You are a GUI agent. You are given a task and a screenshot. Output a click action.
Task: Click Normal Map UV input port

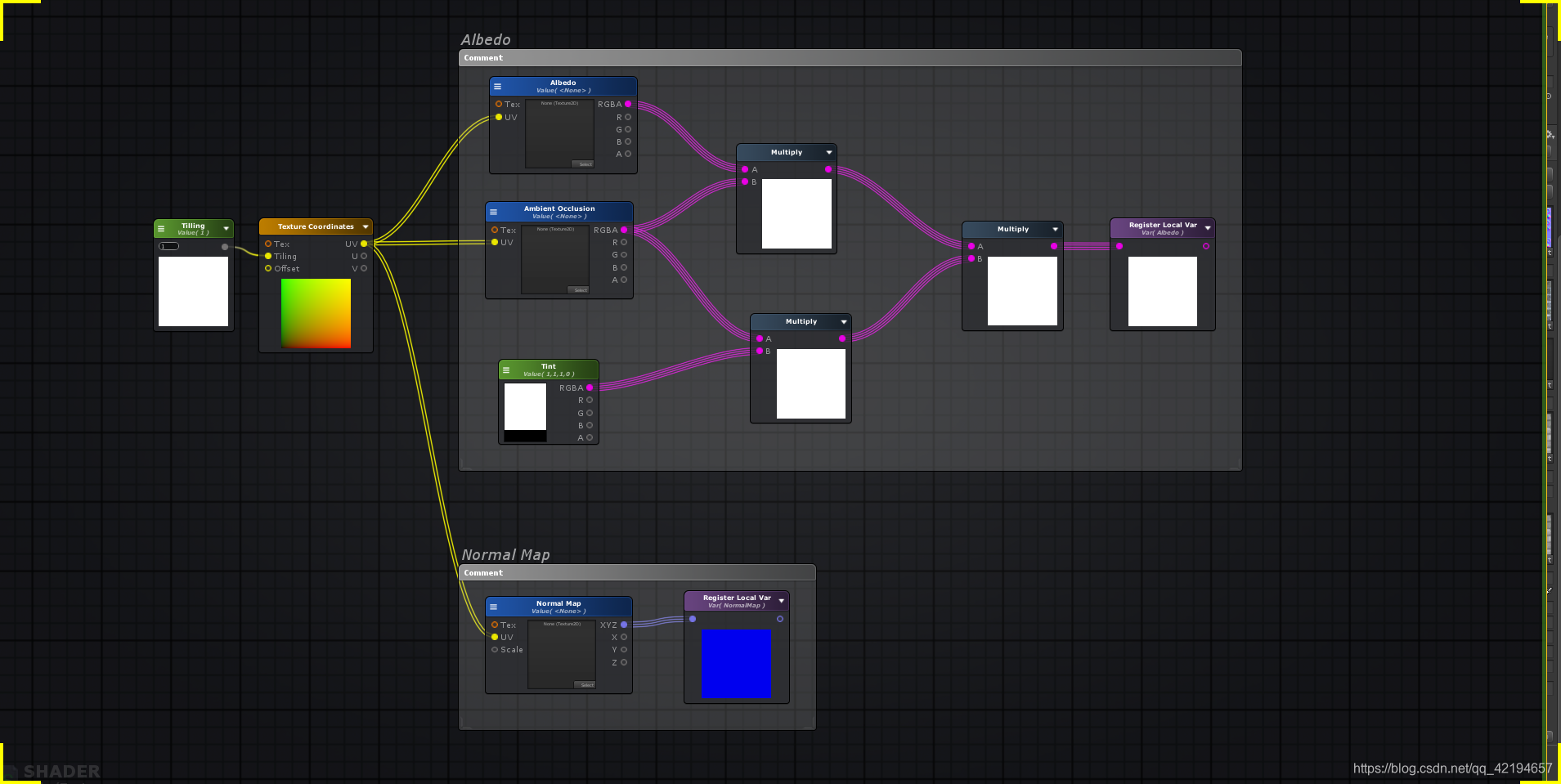(495, 637)
